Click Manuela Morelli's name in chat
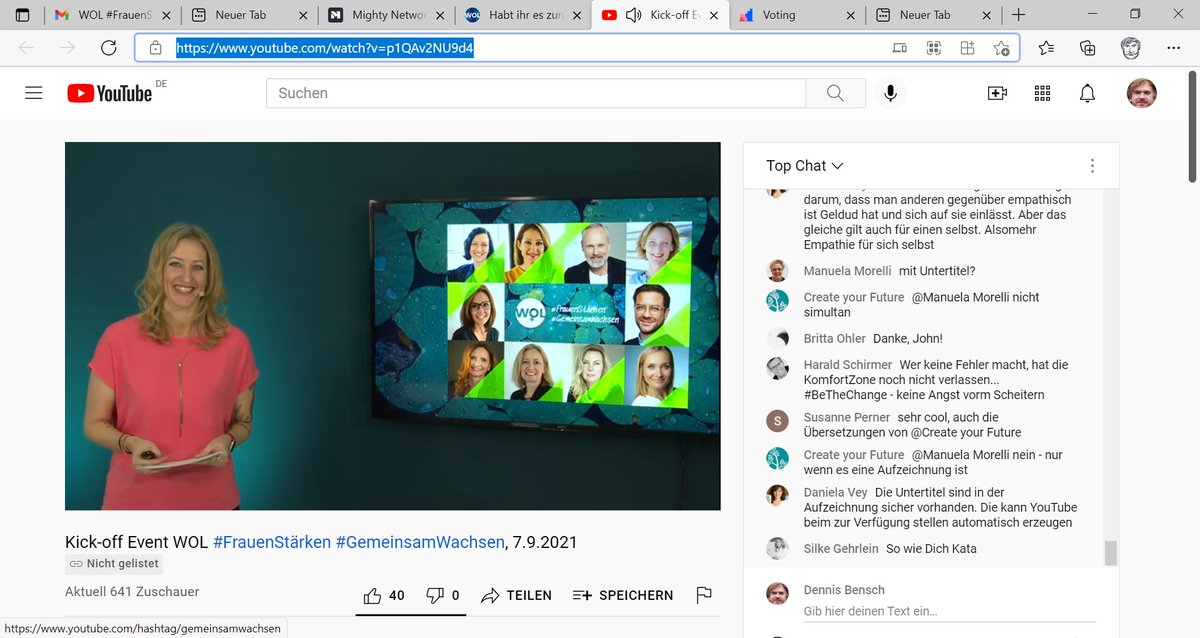The width and height of the screenshot is (1200, 638). click(x=847, y=271)
